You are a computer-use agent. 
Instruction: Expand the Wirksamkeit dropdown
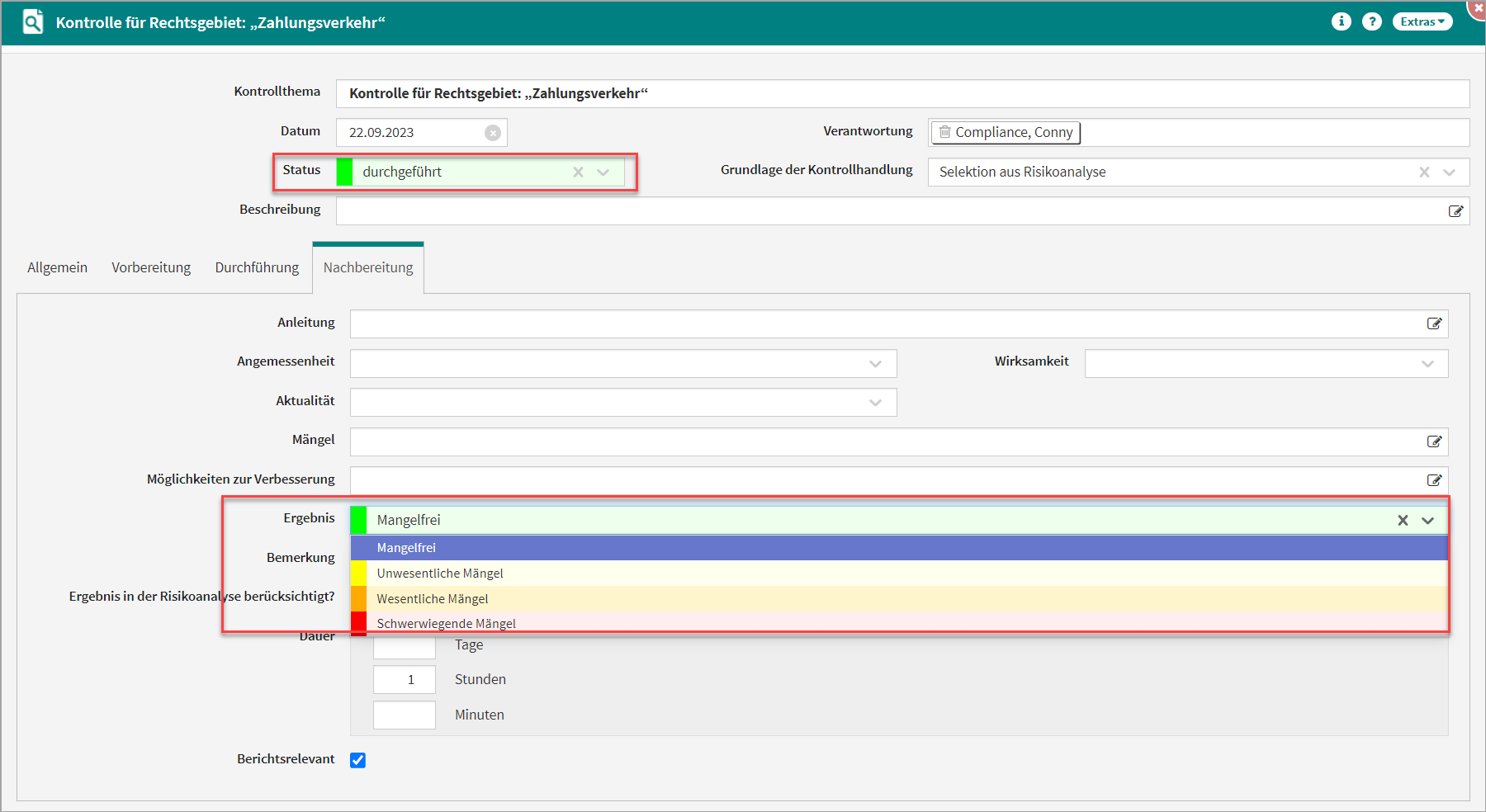pyautogui.click(x=1427, y=364)
